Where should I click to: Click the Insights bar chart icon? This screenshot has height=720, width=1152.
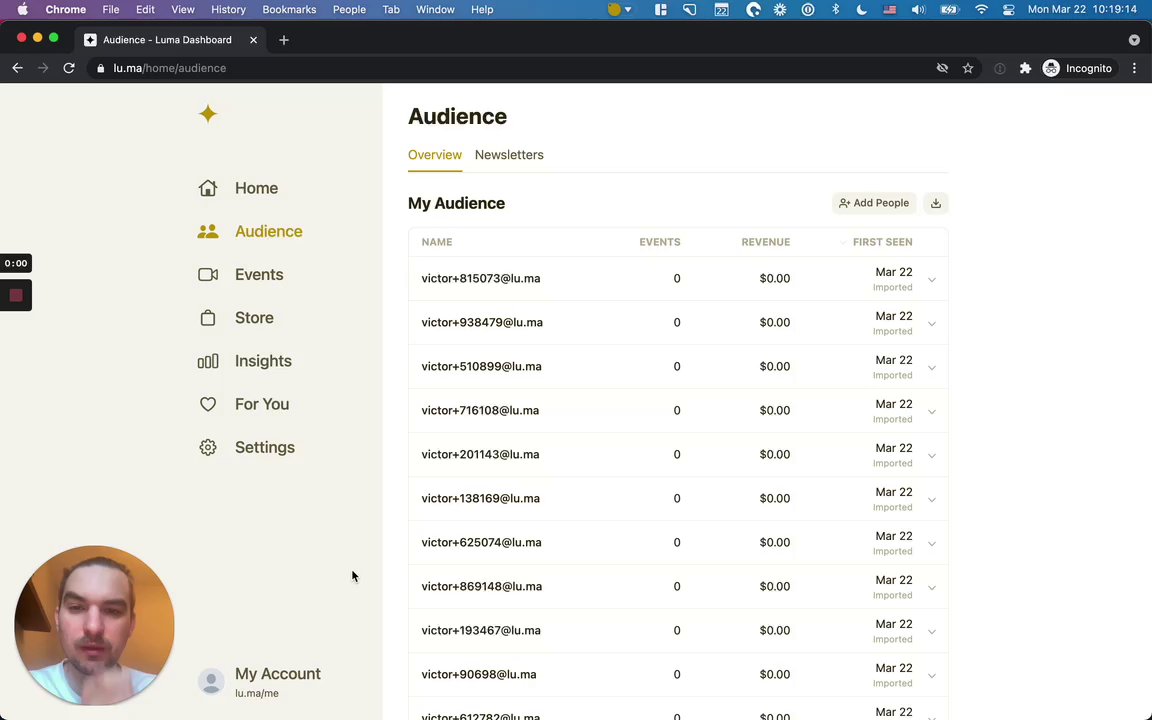tap(208, 361)
